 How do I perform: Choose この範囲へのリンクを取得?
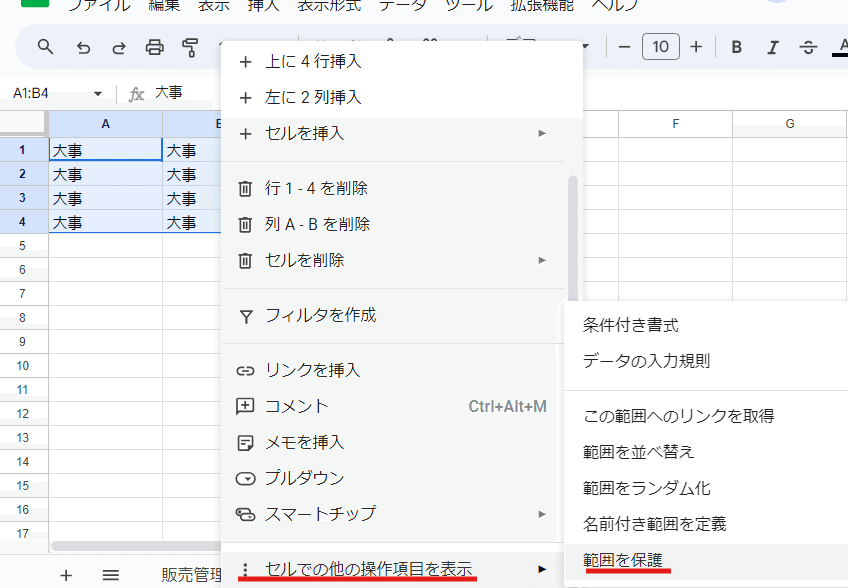706,416
